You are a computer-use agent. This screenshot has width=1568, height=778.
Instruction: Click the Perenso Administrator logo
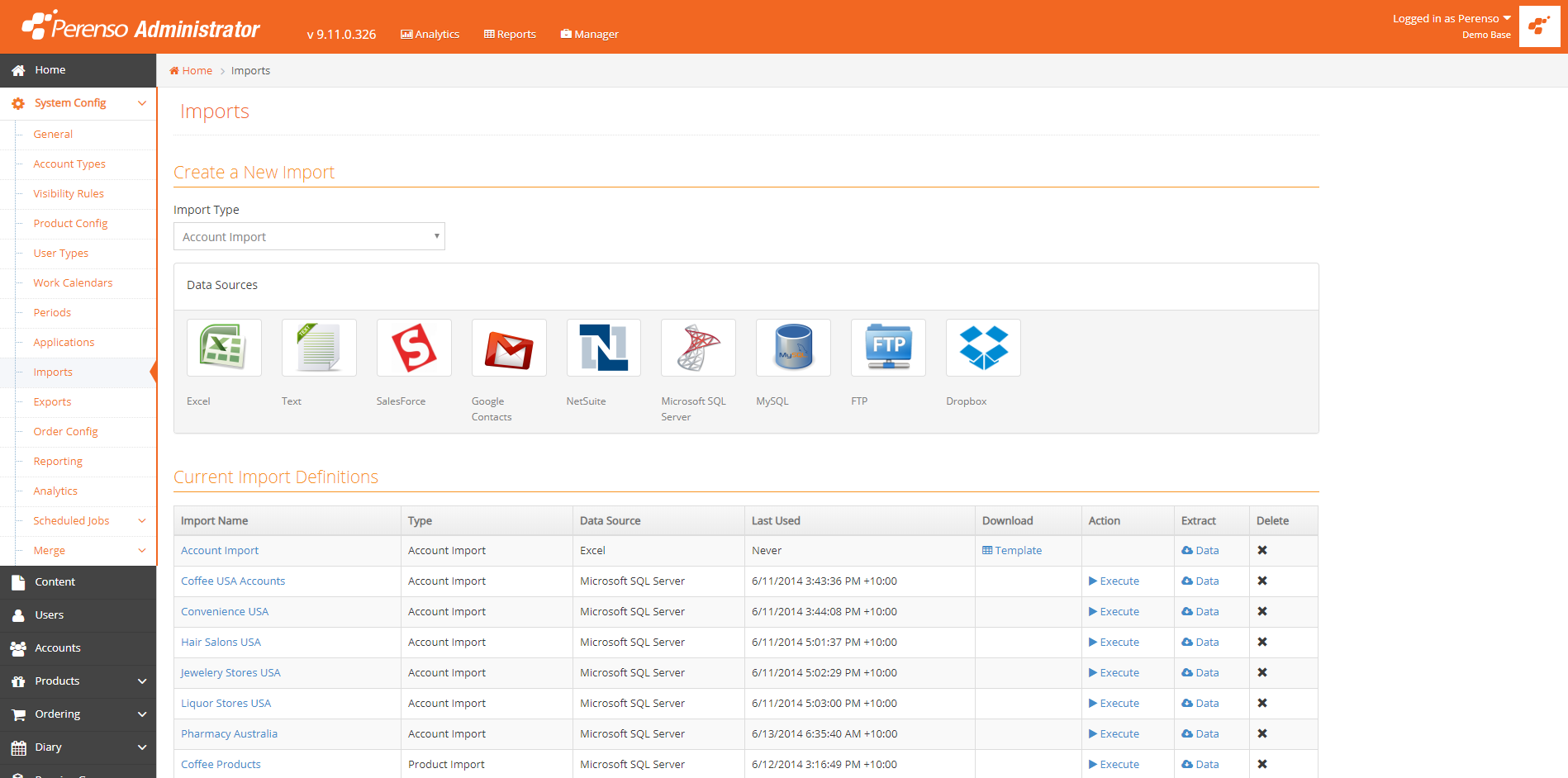pos(140,26)
